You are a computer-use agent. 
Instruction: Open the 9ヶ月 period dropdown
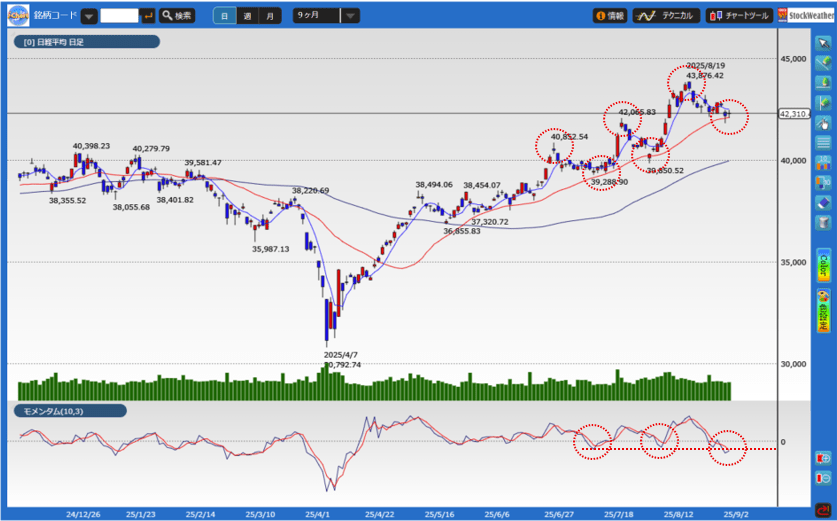coord(349,16)
